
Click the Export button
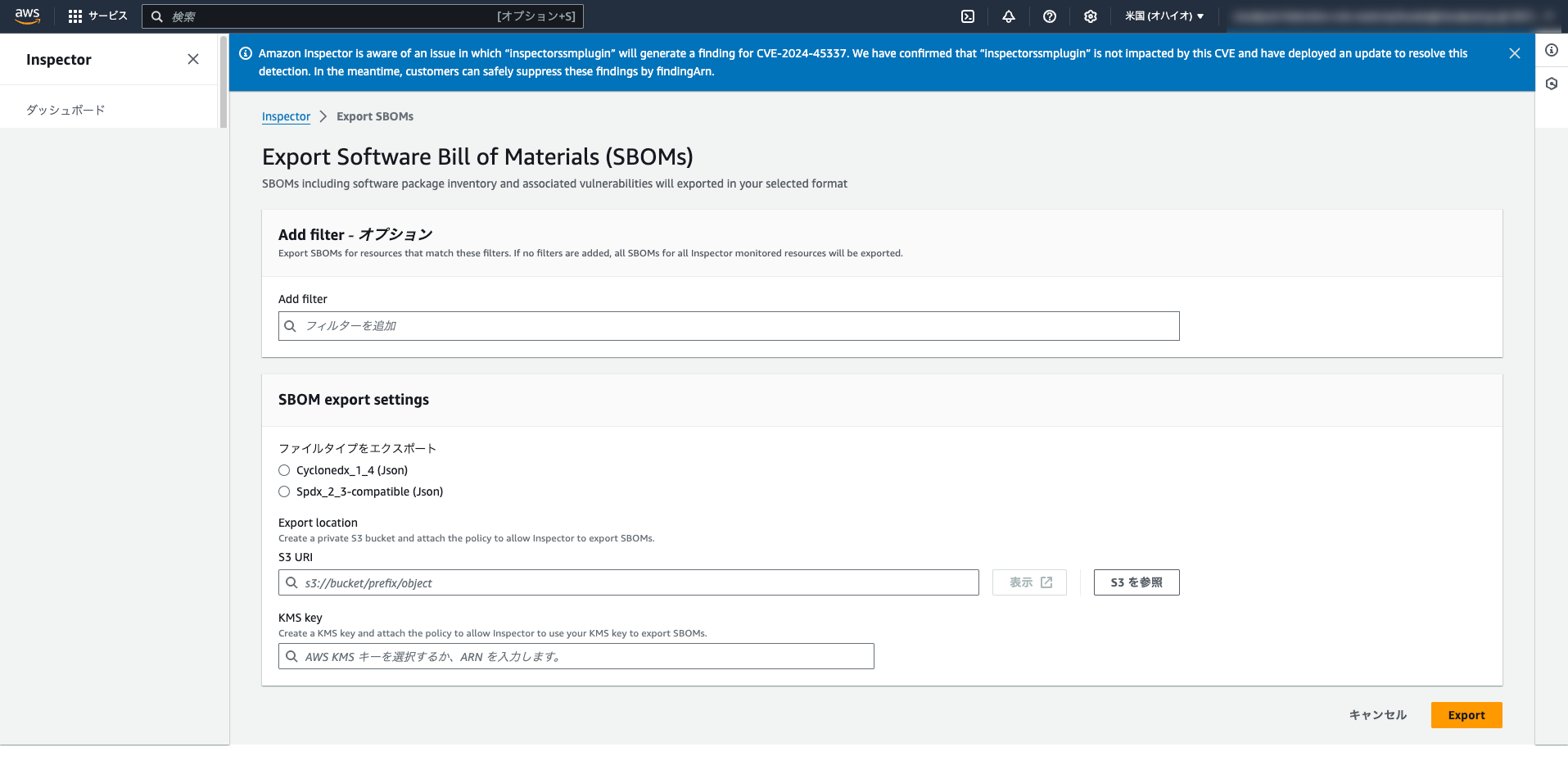(x=1466, y=714)
